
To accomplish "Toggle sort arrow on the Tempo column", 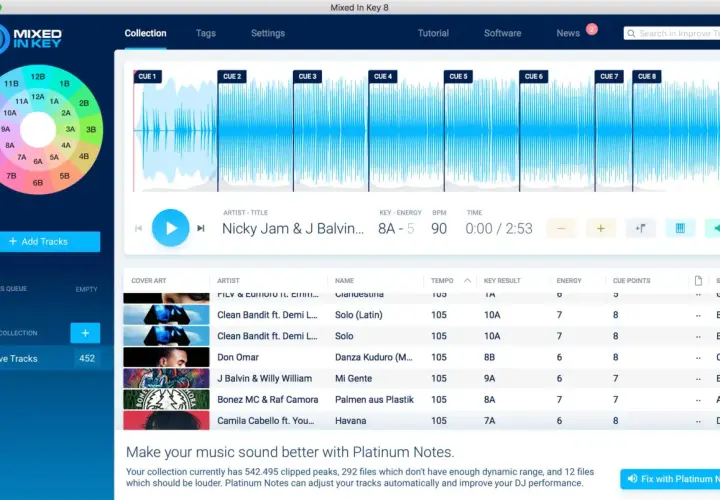I will pyautogui.click(x=467, y=281).
